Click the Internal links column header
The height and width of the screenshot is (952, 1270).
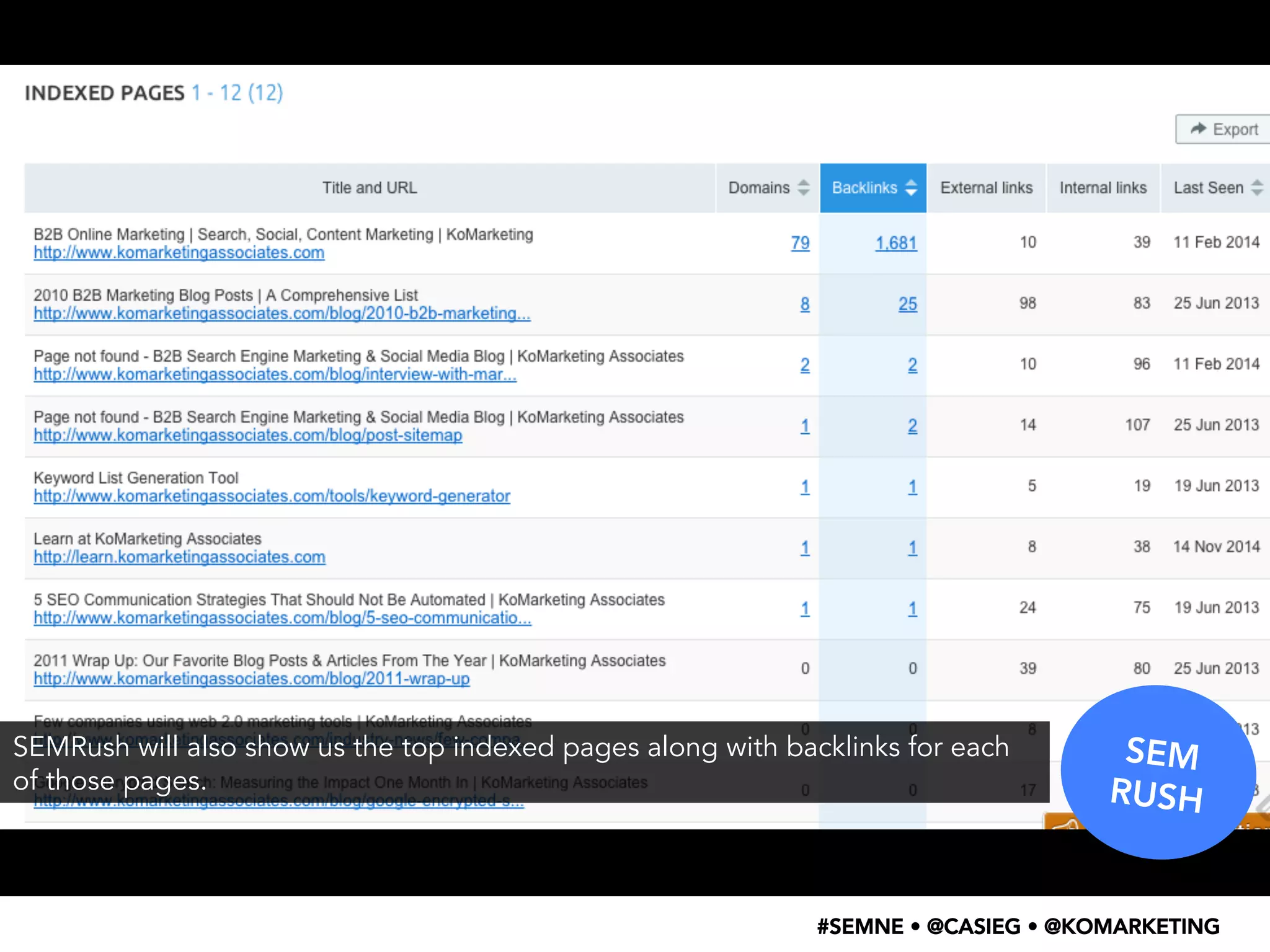[x=1103, y=188]
